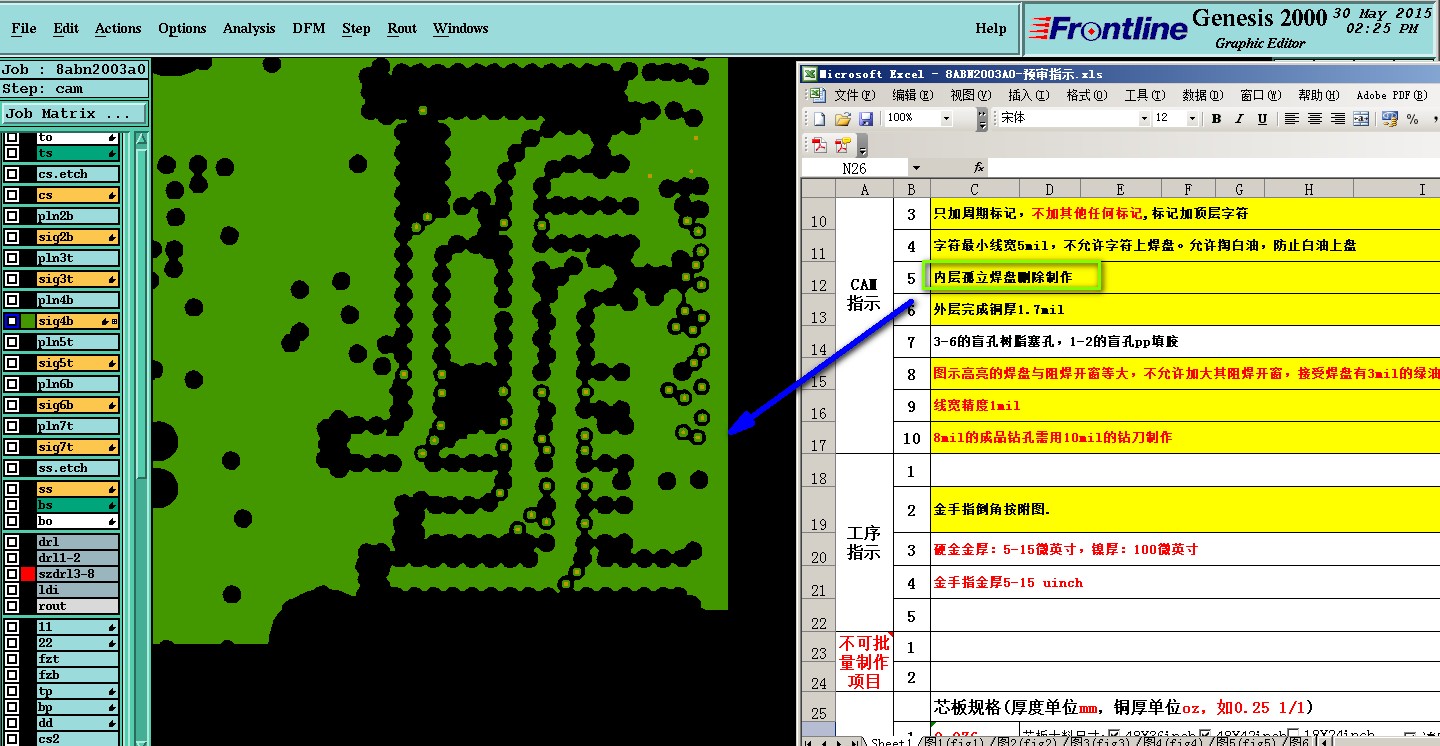Click hand icon on sig2b layer row
Screen dimensions: 1440x746
point(112,237)
